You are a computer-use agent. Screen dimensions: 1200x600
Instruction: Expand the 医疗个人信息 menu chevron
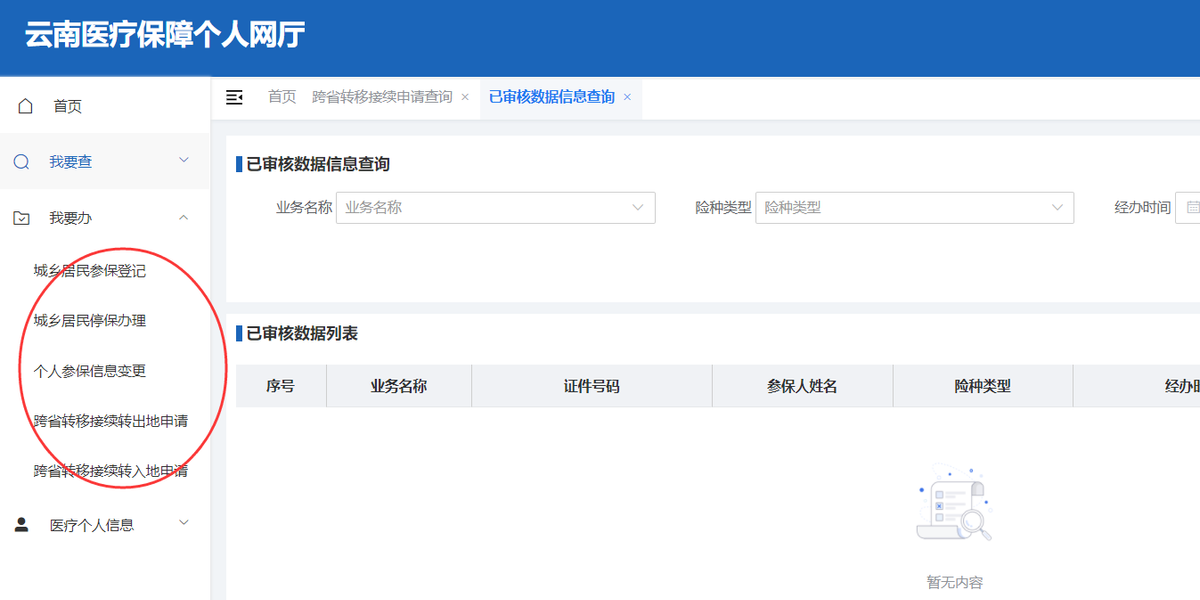pos(183,523)
